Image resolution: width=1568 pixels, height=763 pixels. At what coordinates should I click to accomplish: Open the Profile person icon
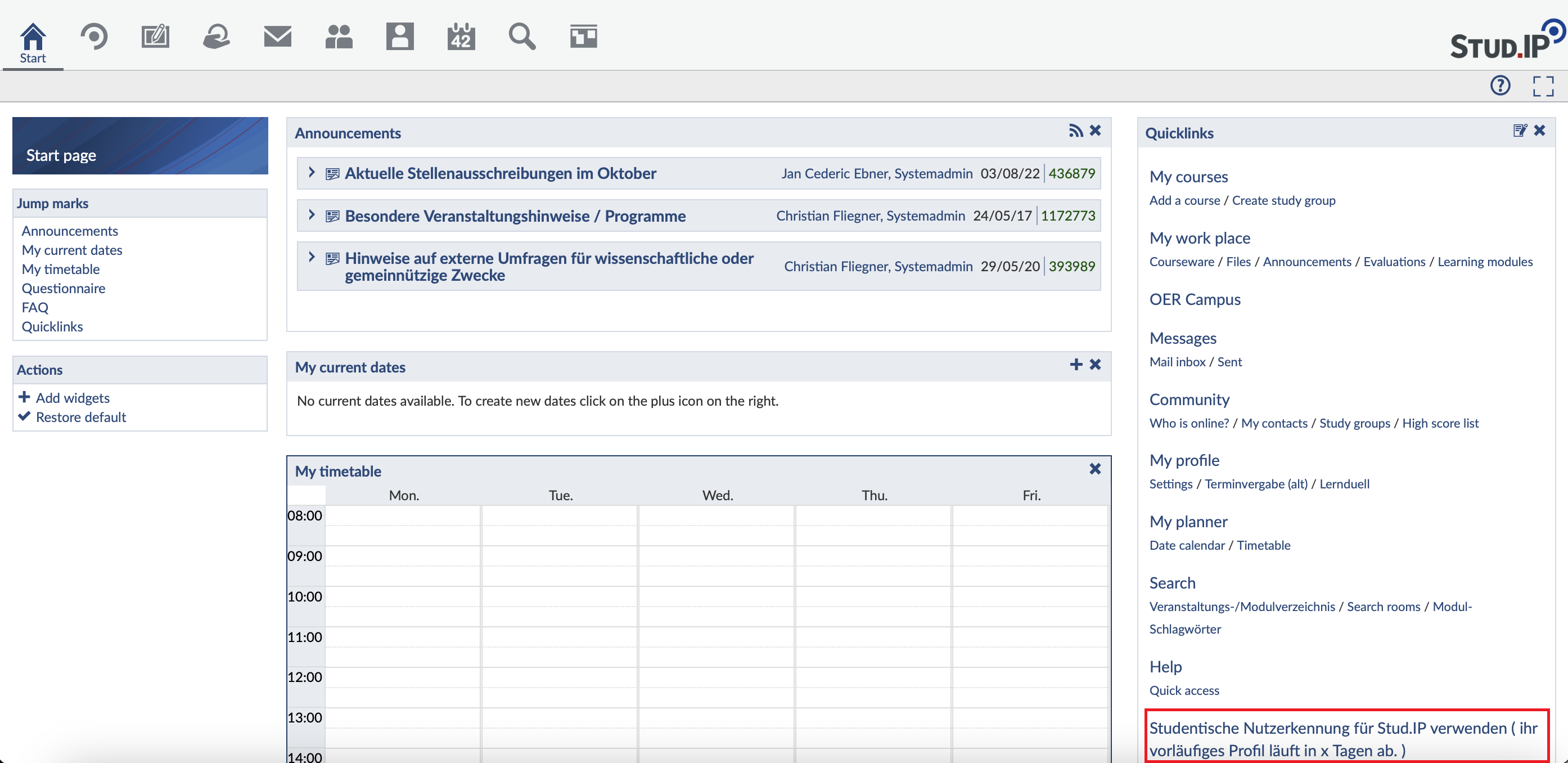[400, 37]
